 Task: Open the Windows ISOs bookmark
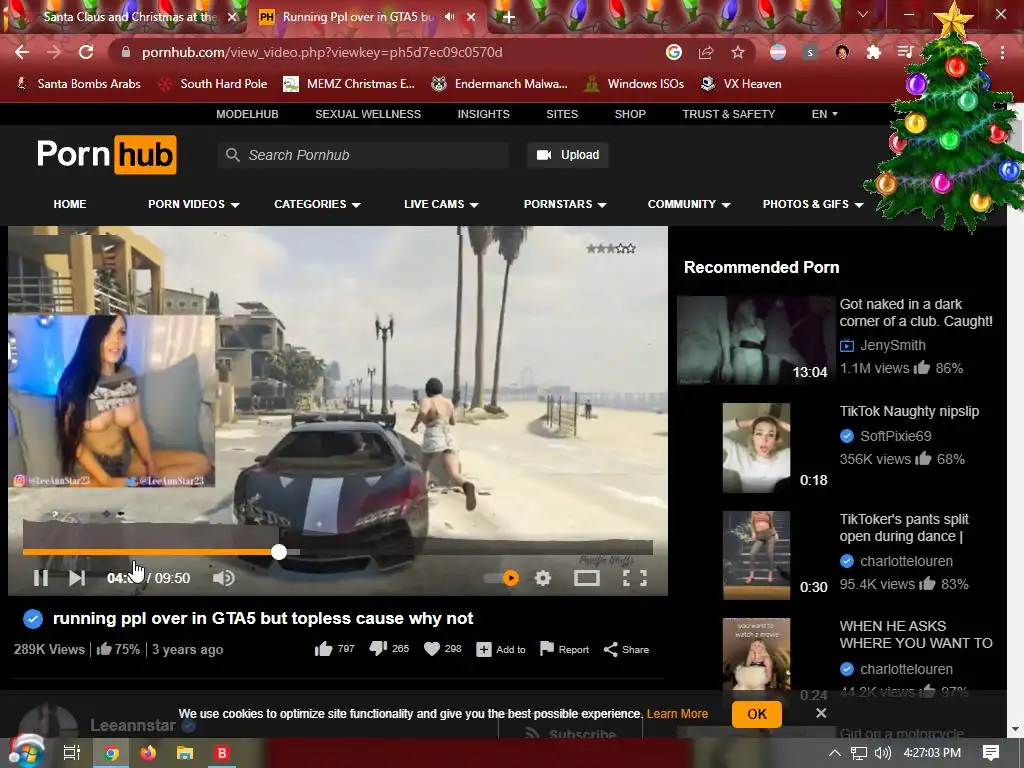634,84
